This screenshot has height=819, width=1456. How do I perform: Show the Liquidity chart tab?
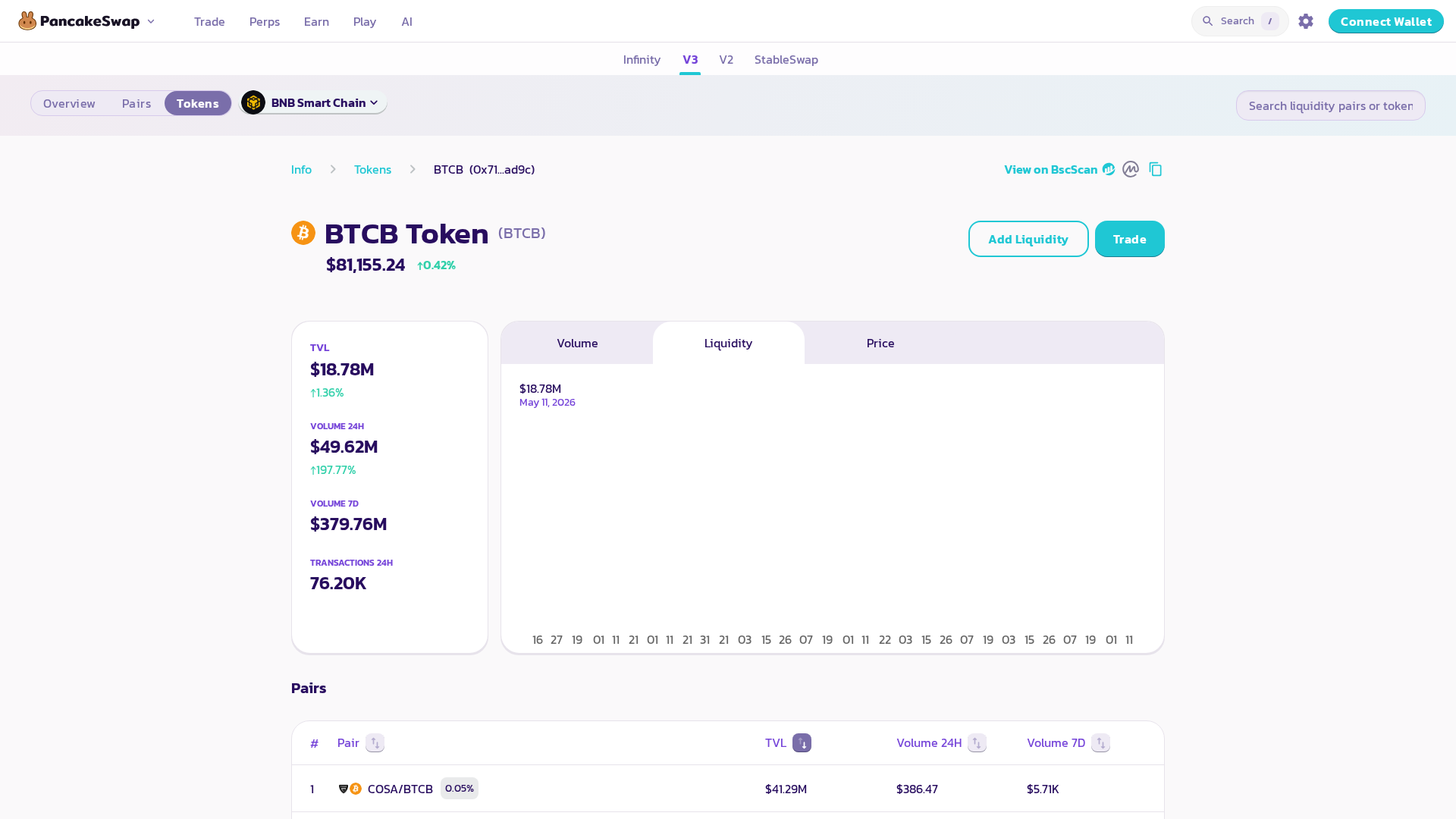tap(728, 343)
